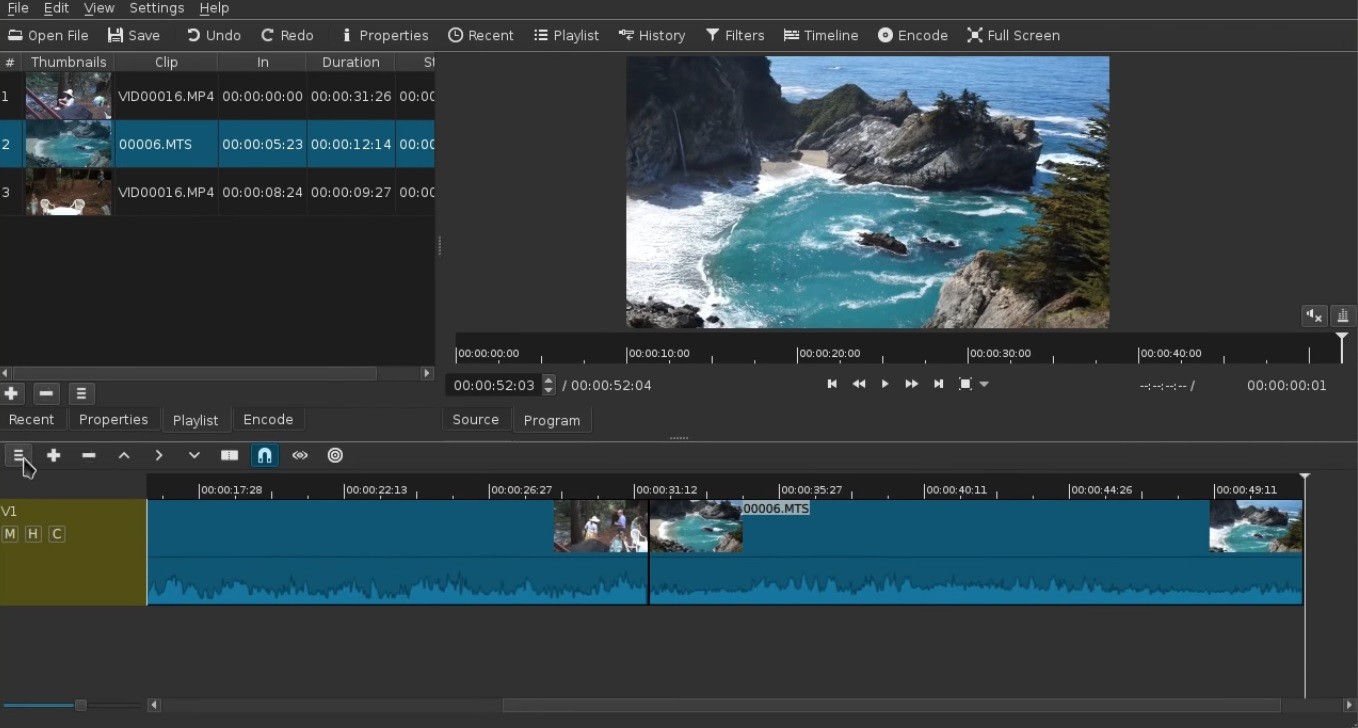Toggle composite C button on V1
Image resolution: width=1358 pixels, height=728 pixels.
(x=57, y=534)
